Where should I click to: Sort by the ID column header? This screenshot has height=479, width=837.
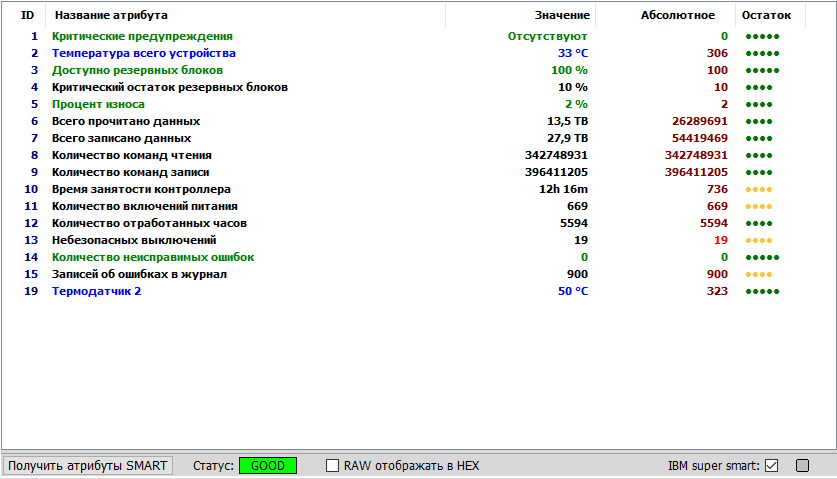coord(27,15)
